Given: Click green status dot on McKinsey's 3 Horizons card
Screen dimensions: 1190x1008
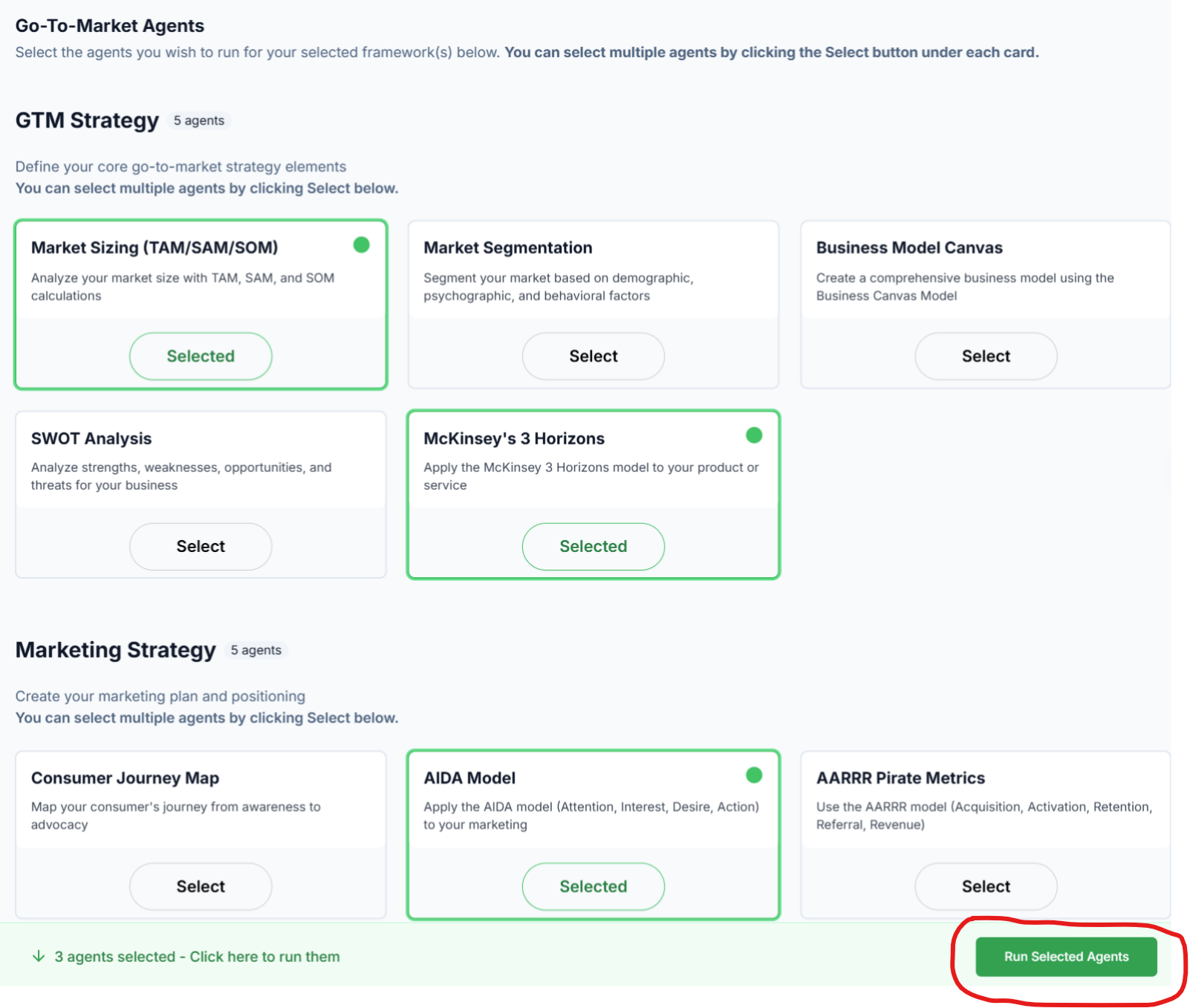Looking at the screenshot, I should [x=754, y=435].
